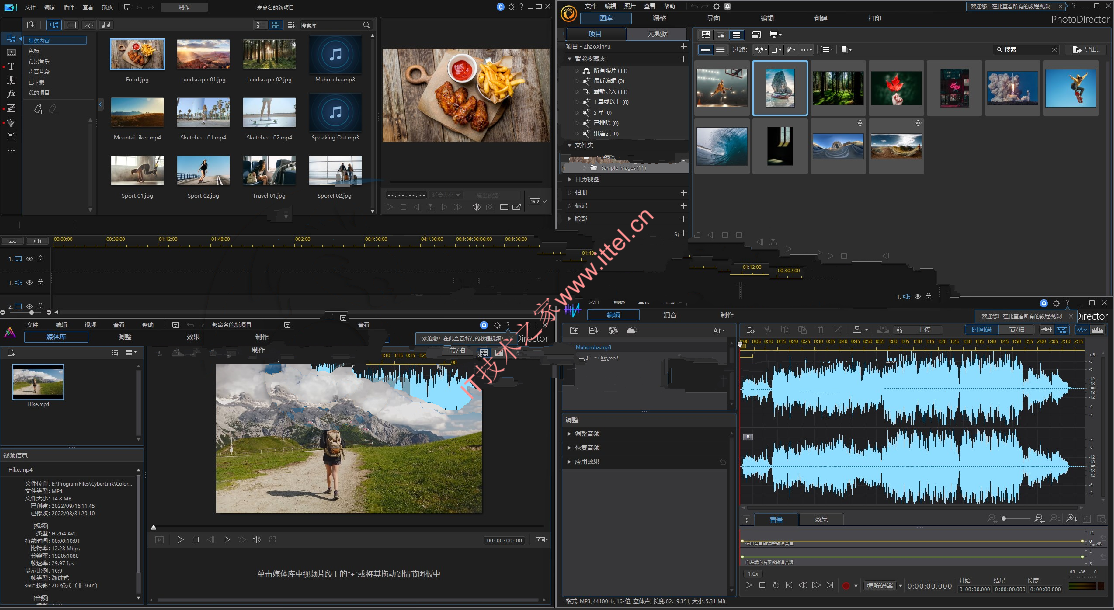Click the play button under waveform editor

click(749, 585)
